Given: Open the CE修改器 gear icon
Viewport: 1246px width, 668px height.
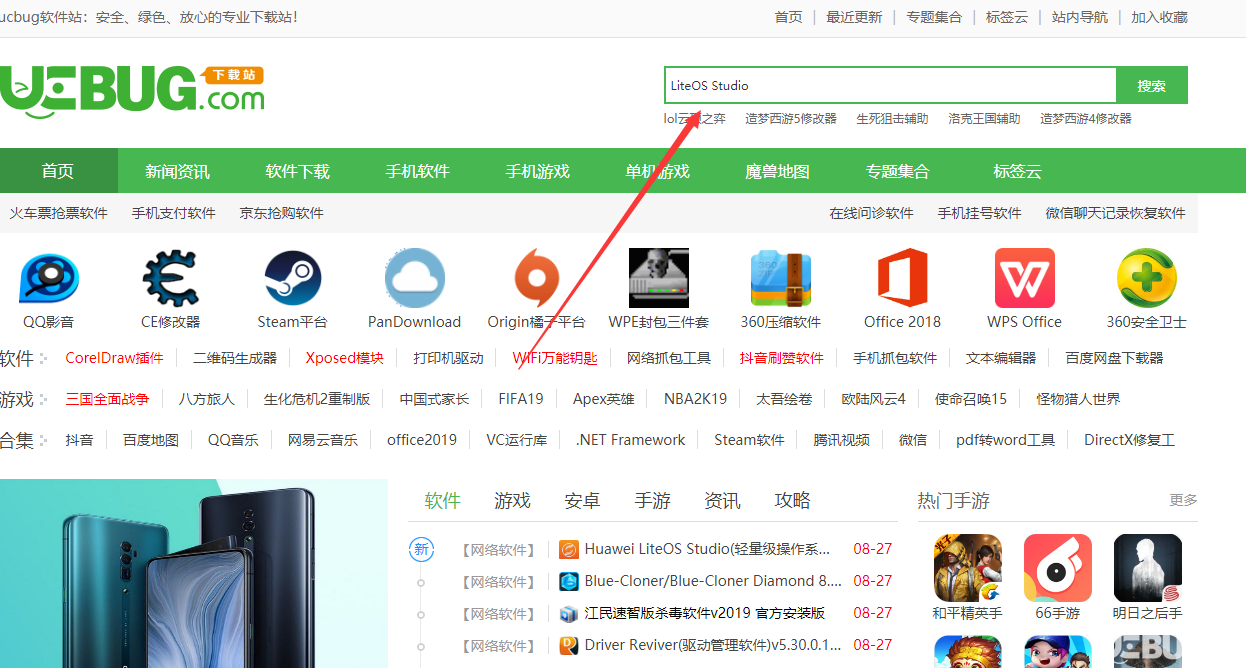Looking at the screenshot, I should coord(170,278).
